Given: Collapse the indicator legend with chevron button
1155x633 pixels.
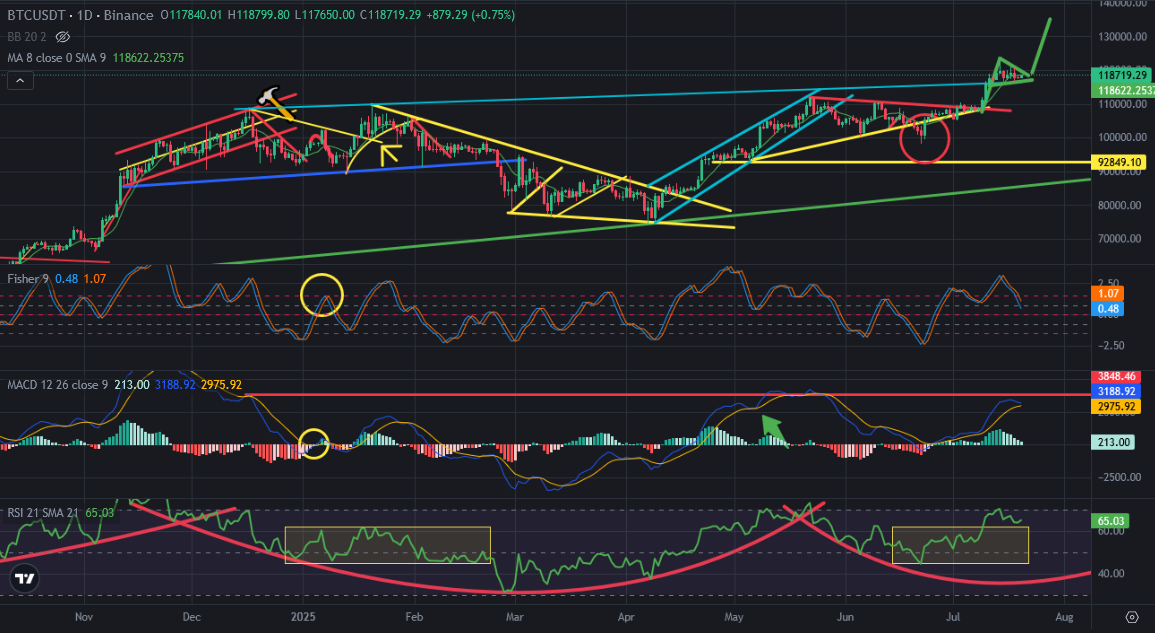Looking at the screenshot, I should pos(20,80).
